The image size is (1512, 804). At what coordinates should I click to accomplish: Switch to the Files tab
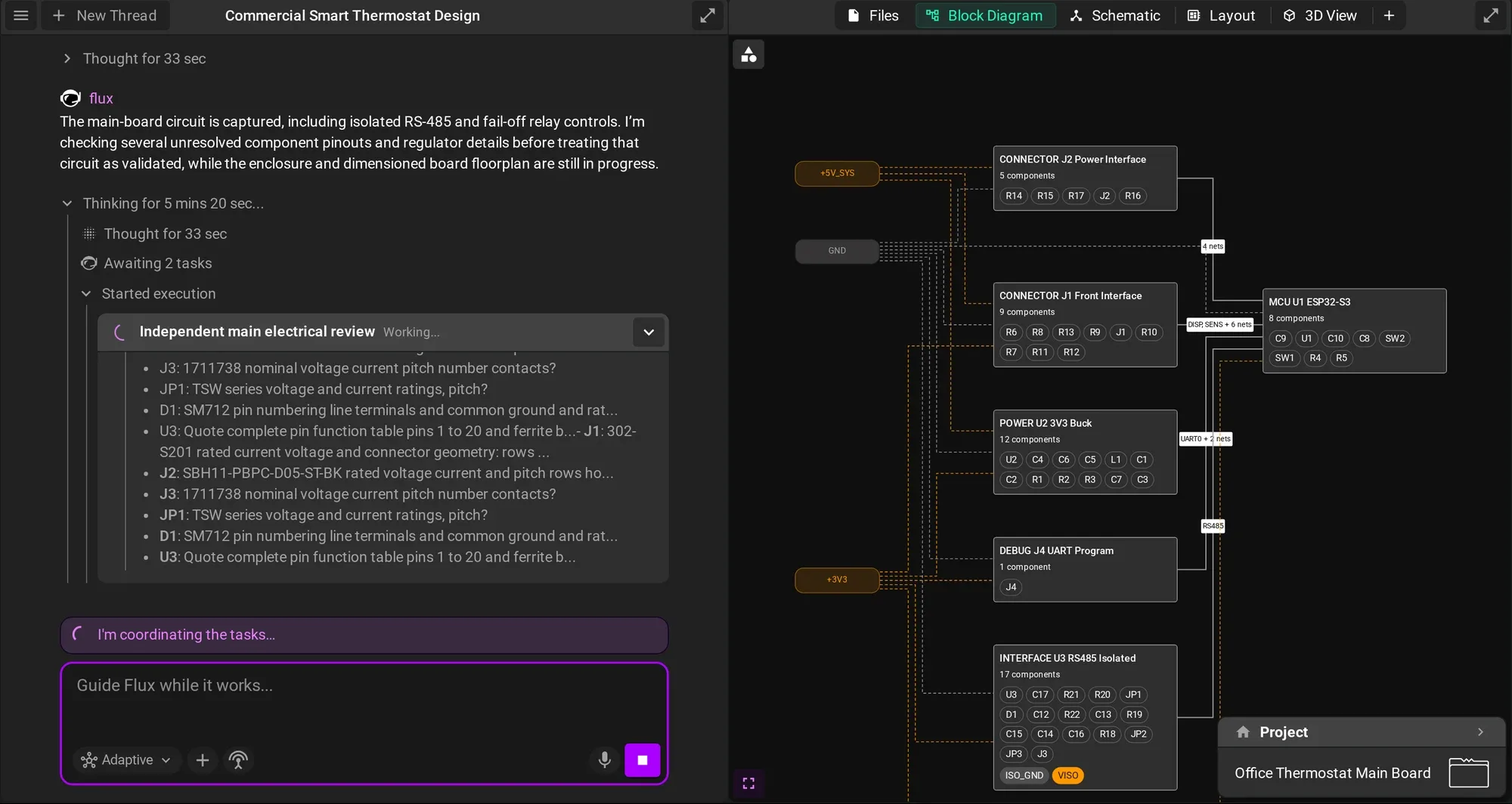pos(873,16)
